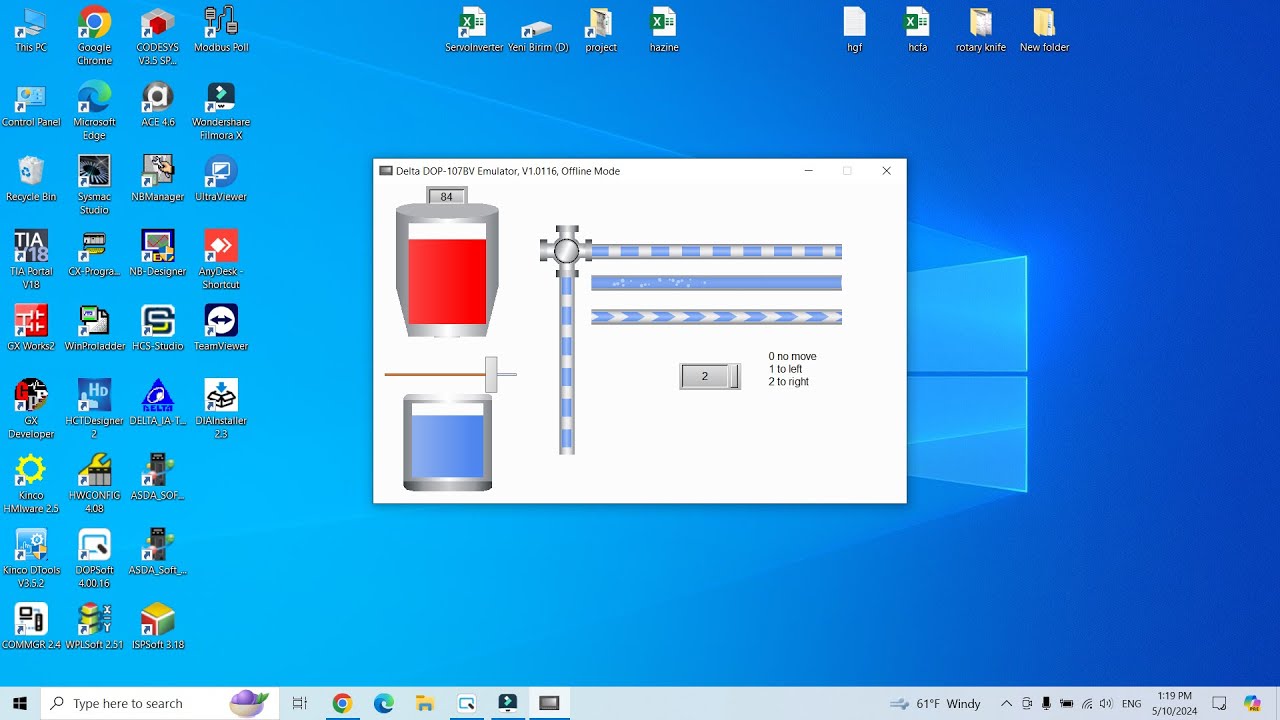Open the Kinco HMIware 2.5 icon

click(x=31, y=483)
